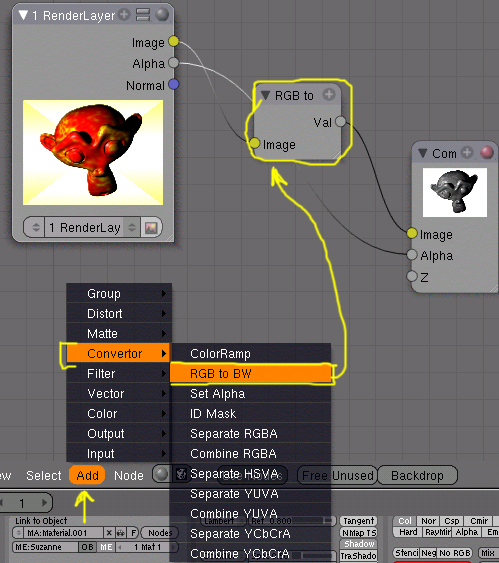Image resolution: width=499 pixels, height=563 pixels.
Task: Toggle the Alpha map-to button in material panel
Action: (466, 532)
